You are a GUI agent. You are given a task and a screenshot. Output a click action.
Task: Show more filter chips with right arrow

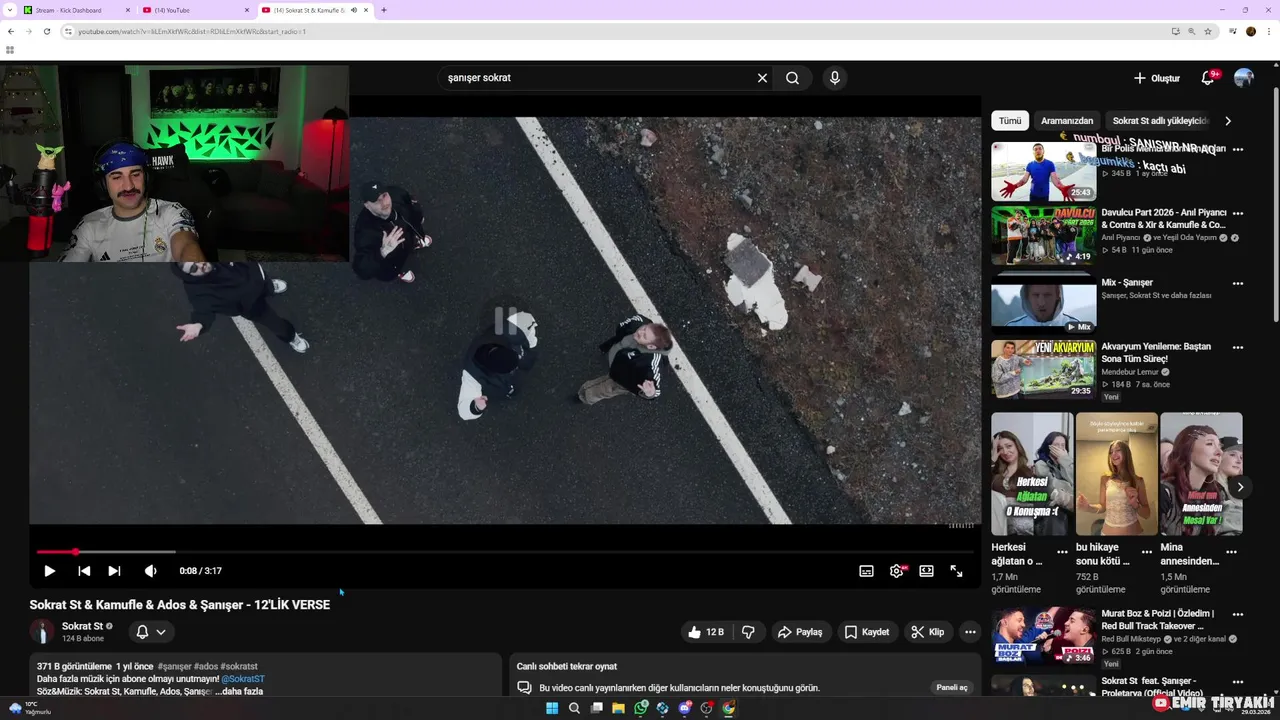(1228, 121)
